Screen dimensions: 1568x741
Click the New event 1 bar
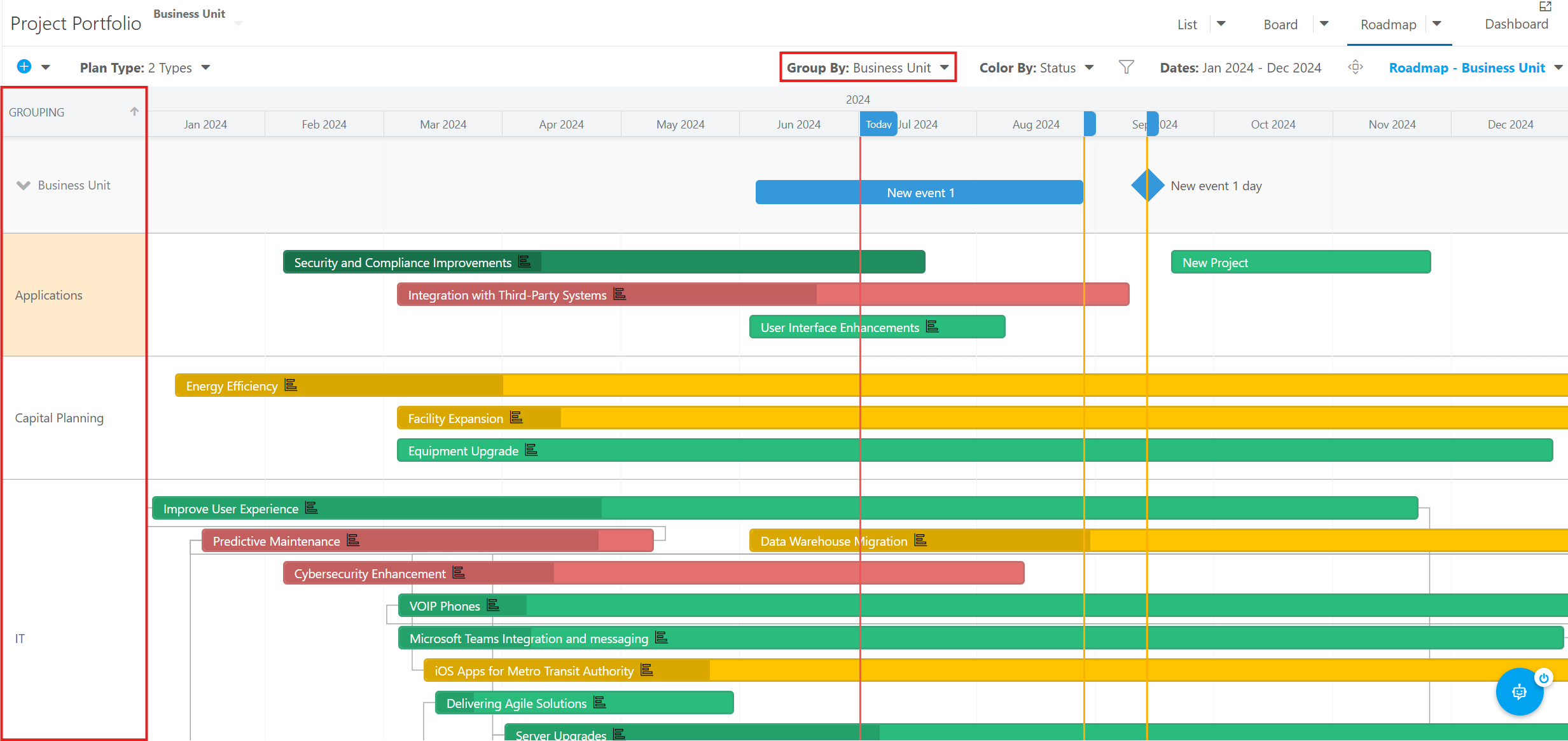coord(919,192)
